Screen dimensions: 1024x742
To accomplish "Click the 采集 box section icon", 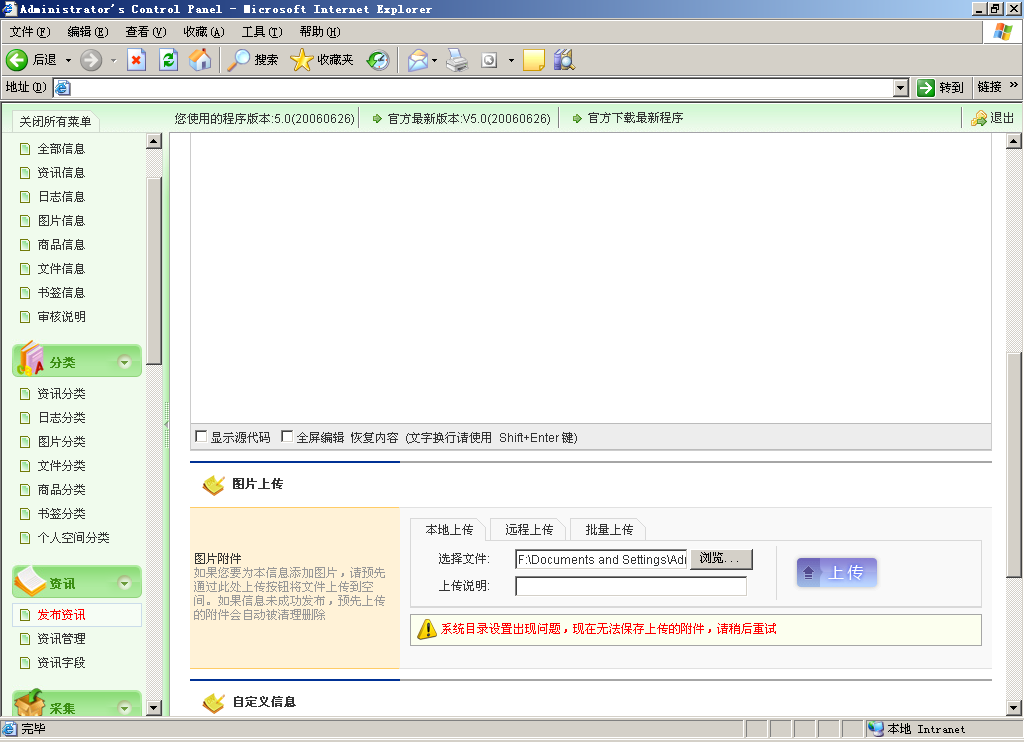I will click(29, 703).
